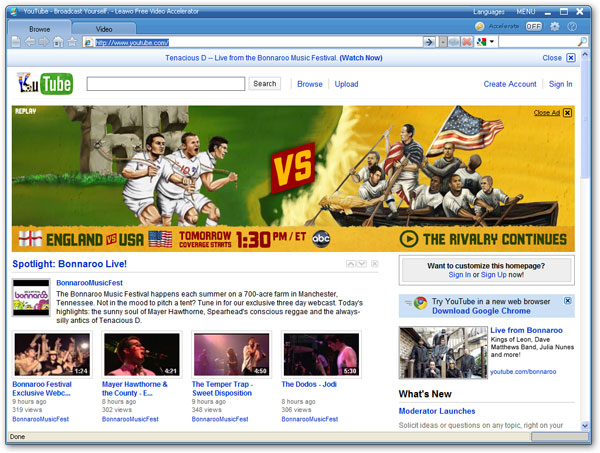Open the YouTube Browse link

pyautogui.click(x=310, y=84)
